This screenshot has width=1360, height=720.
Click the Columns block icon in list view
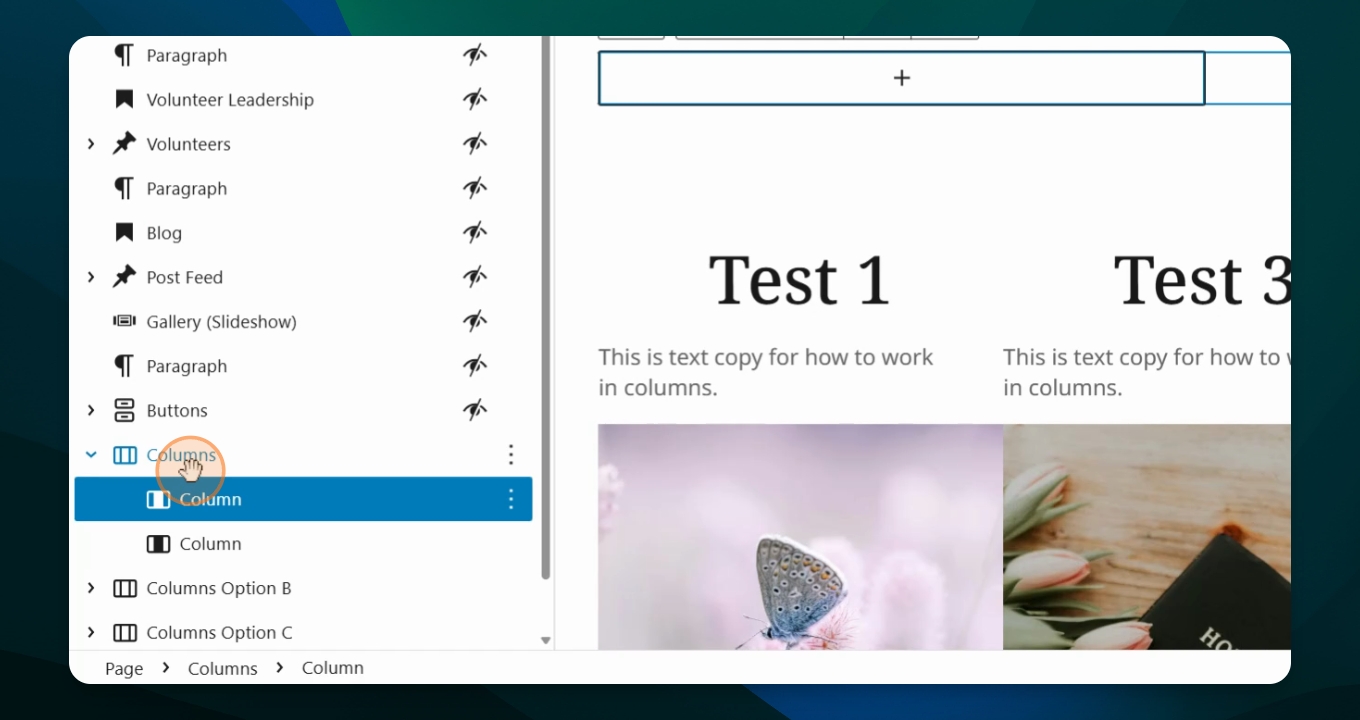124,455
